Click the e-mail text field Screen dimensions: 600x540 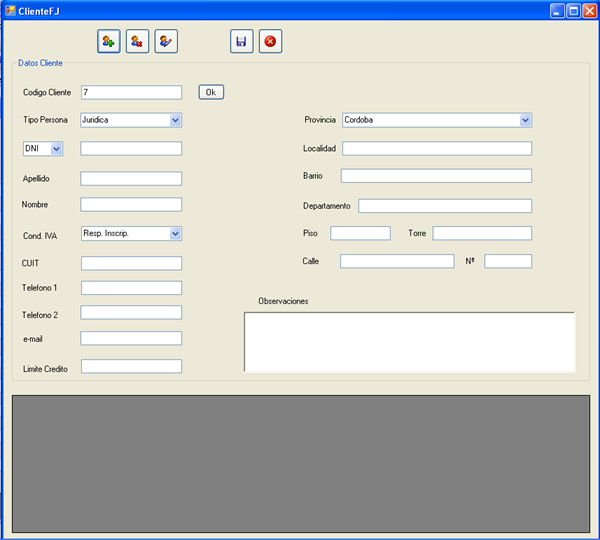point(131,338)
